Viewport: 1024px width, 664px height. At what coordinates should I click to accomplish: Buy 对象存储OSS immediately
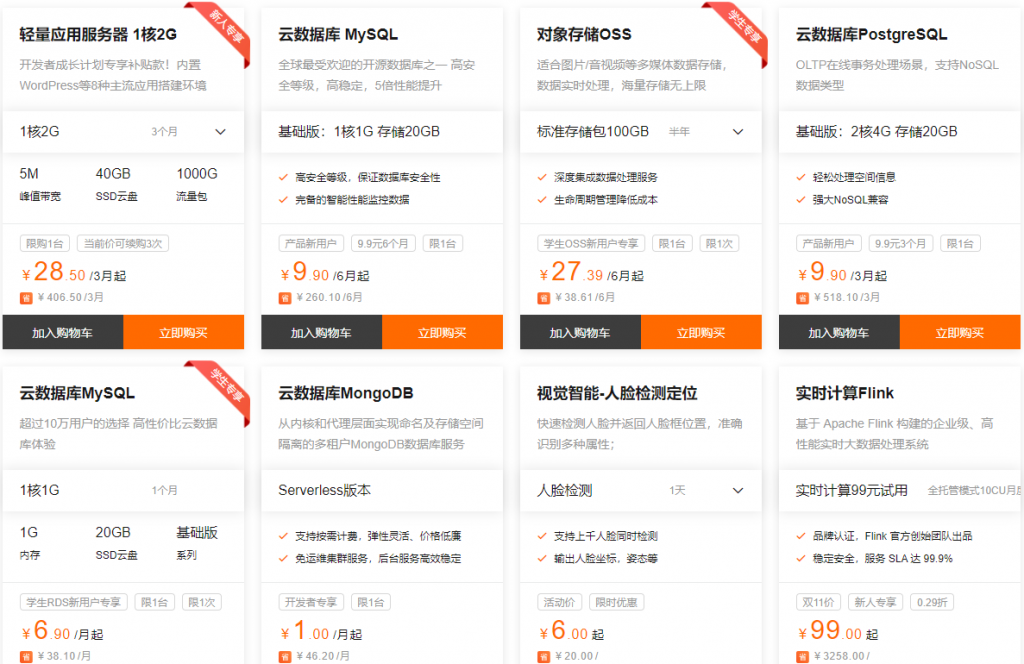point(701,332)
